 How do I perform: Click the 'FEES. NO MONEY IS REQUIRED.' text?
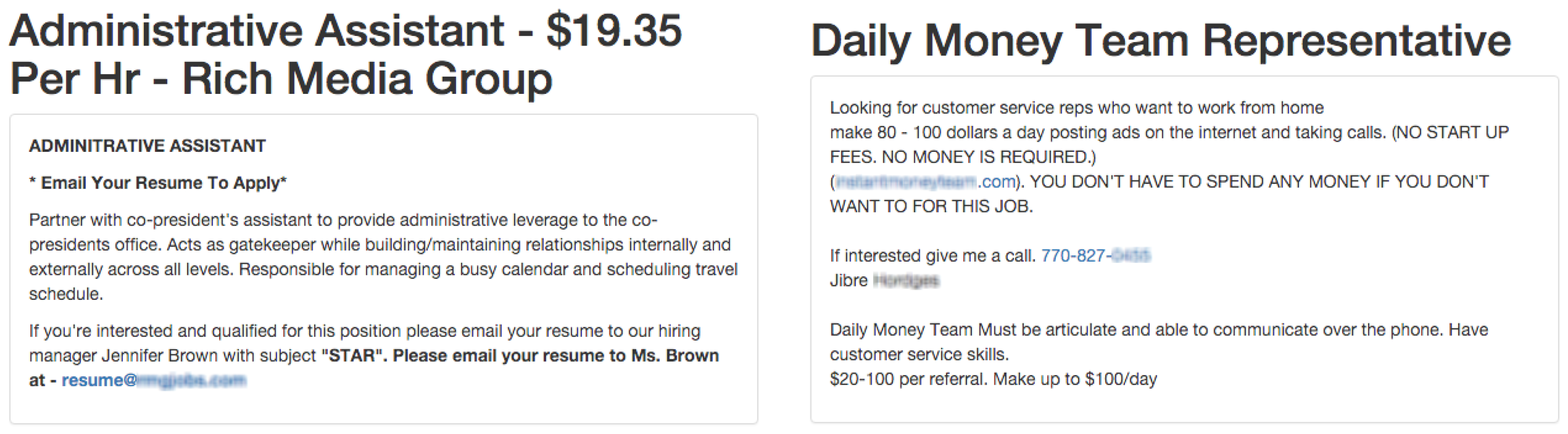click(x=962, y=158)
